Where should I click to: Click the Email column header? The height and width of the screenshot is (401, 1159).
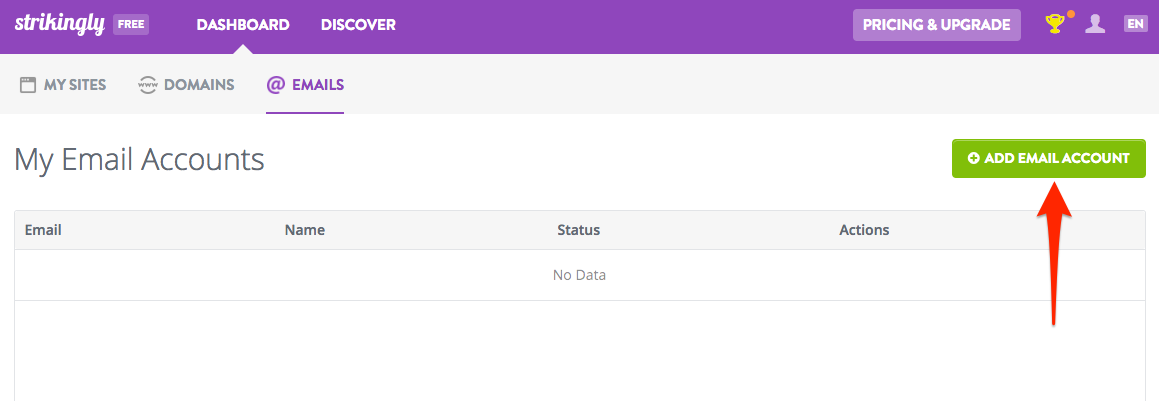[x=43, y=230]
